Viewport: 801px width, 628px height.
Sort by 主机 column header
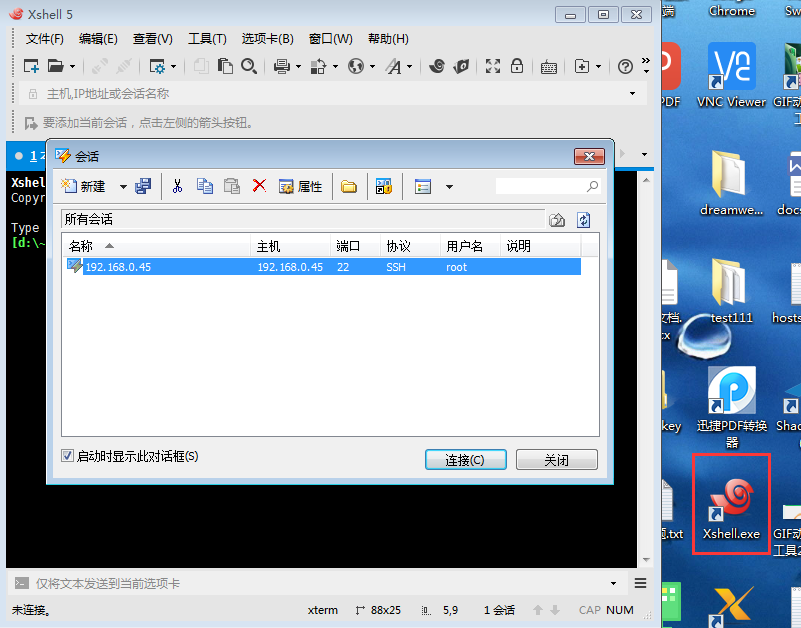(290, 246)
